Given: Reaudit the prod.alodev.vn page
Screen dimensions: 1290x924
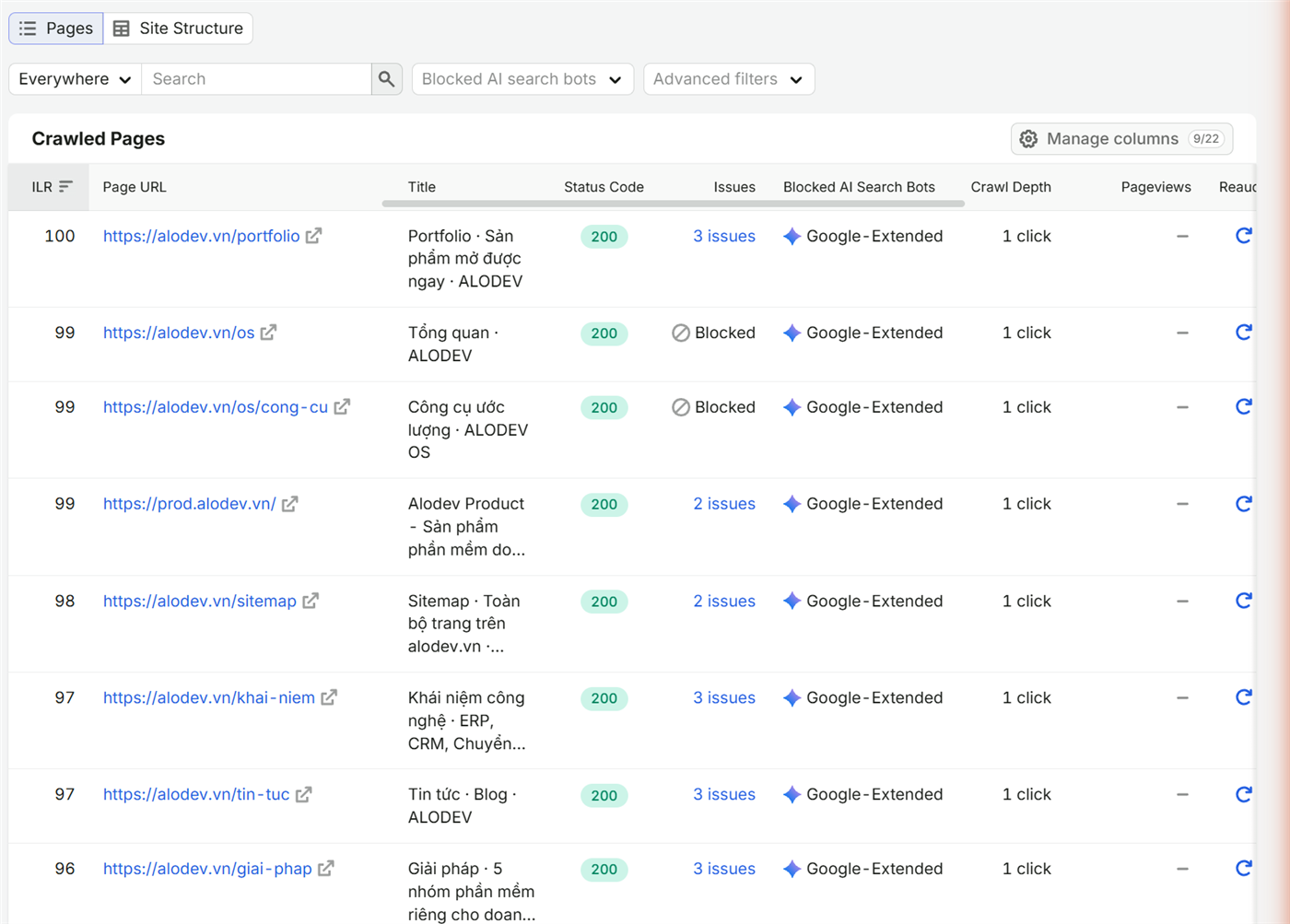Looking at the screenshot, I should [x=1243, y=504].
